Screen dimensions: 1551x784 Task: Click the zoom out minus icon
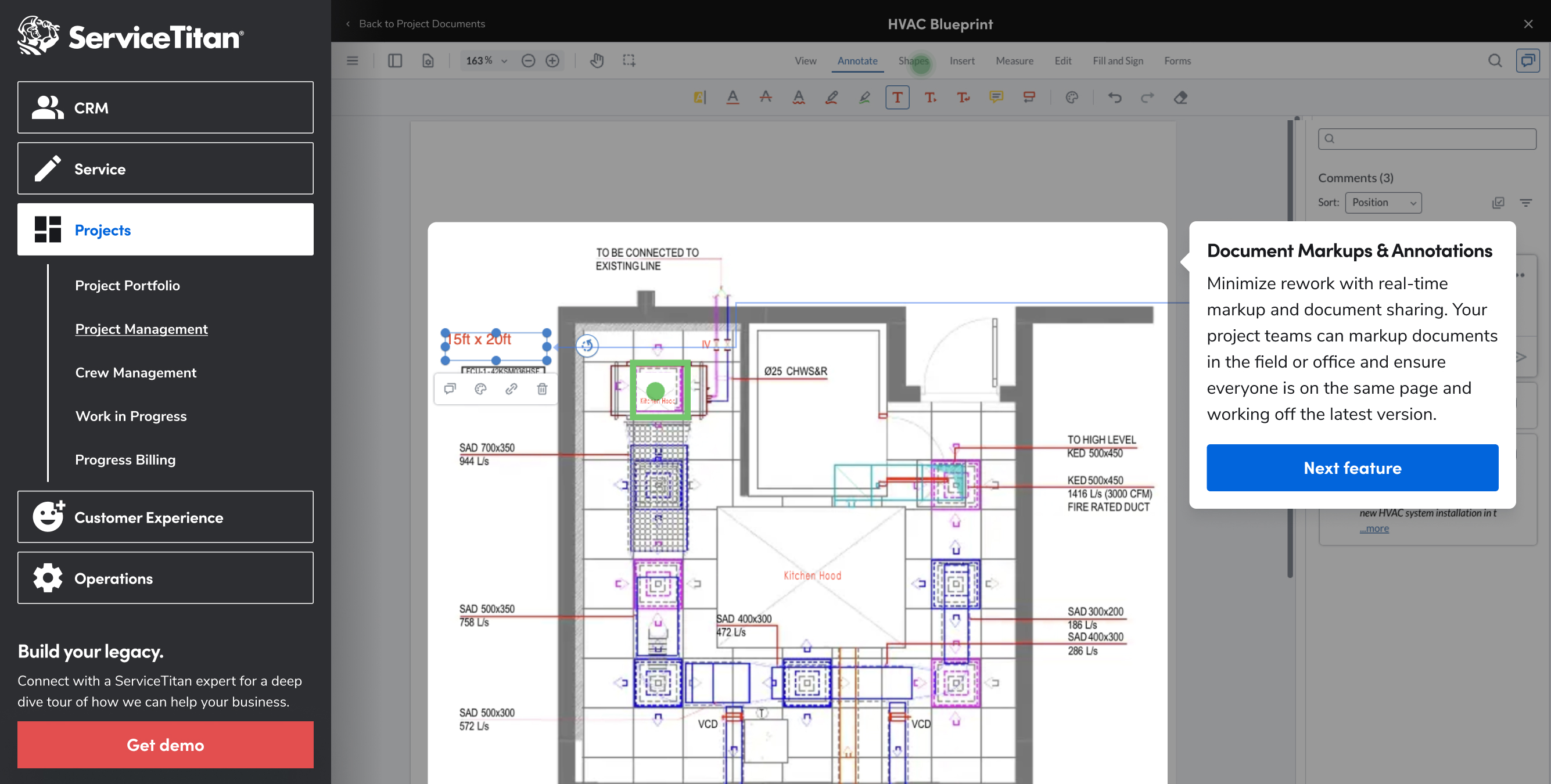[528, 61]
